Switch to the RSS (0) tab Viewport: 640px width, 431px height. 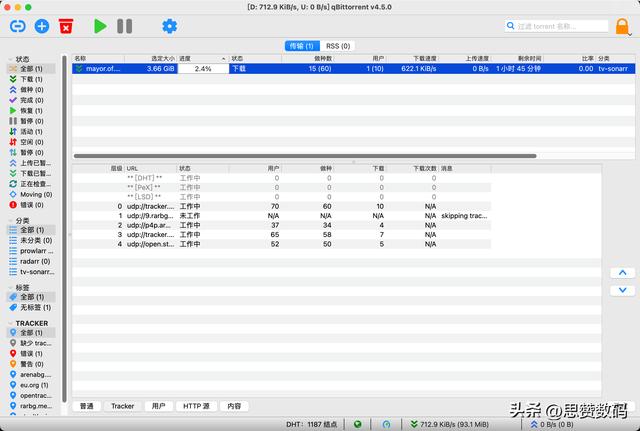[x=338, y=46]
